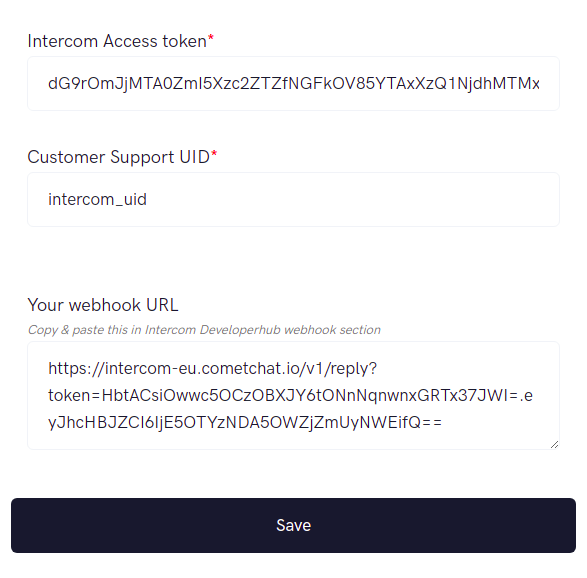The image size is (587, 578).
Task: Click the red asterisk after Support UID
Action: tap(214, 153)
